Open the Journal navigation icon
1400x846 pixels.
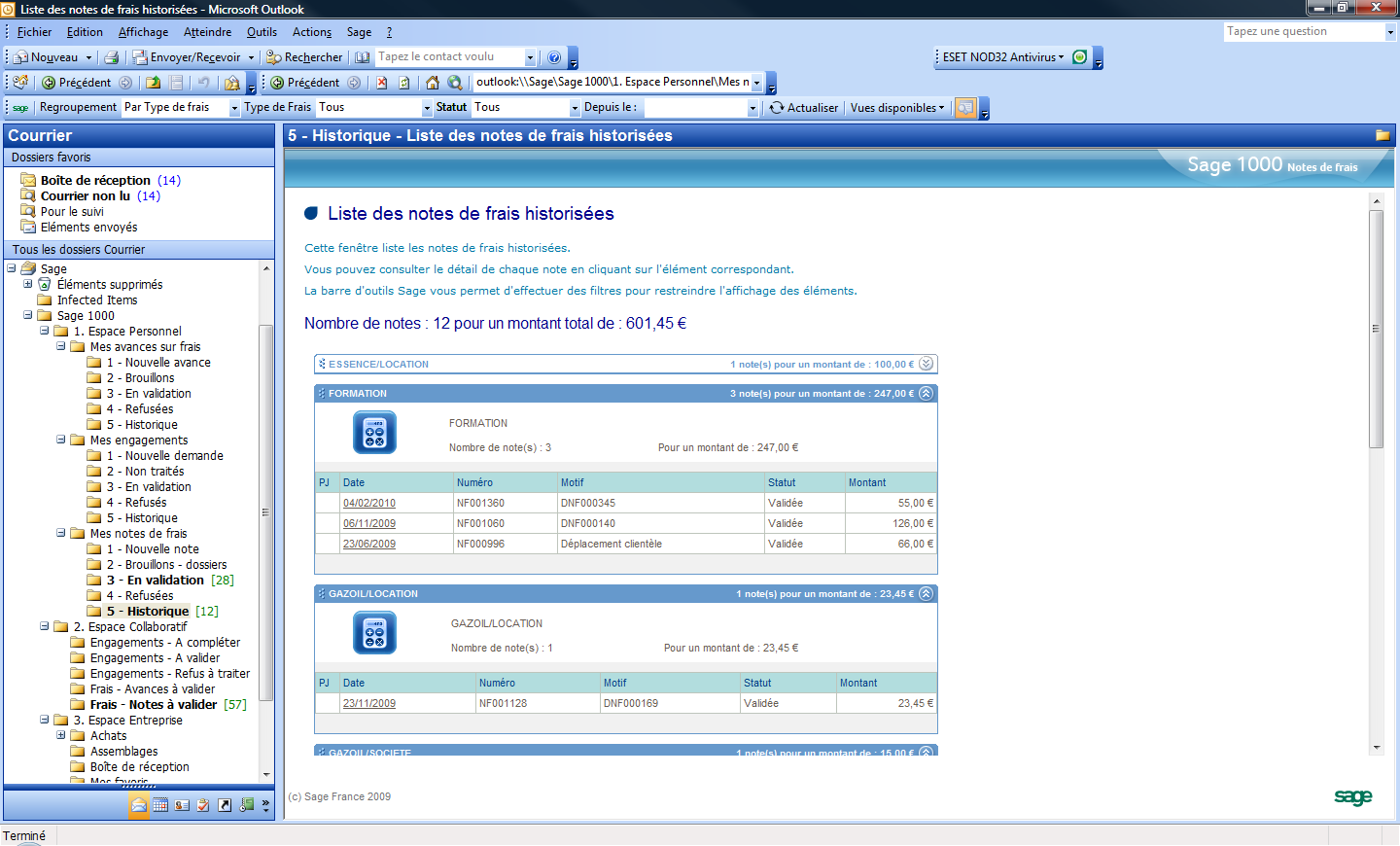click(247, 805)
